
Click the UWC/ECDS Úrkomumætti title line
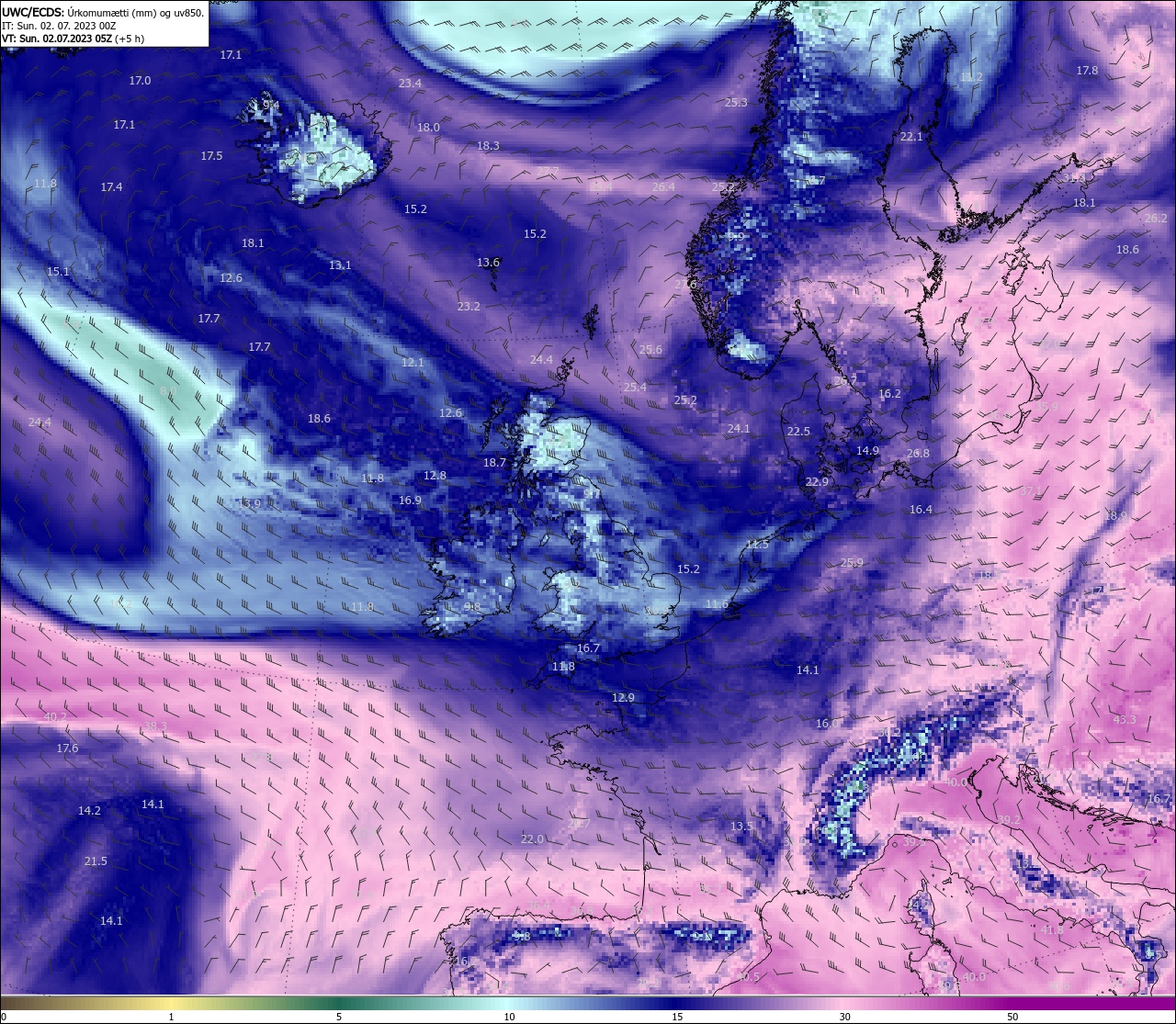click(x=103, y=13)
